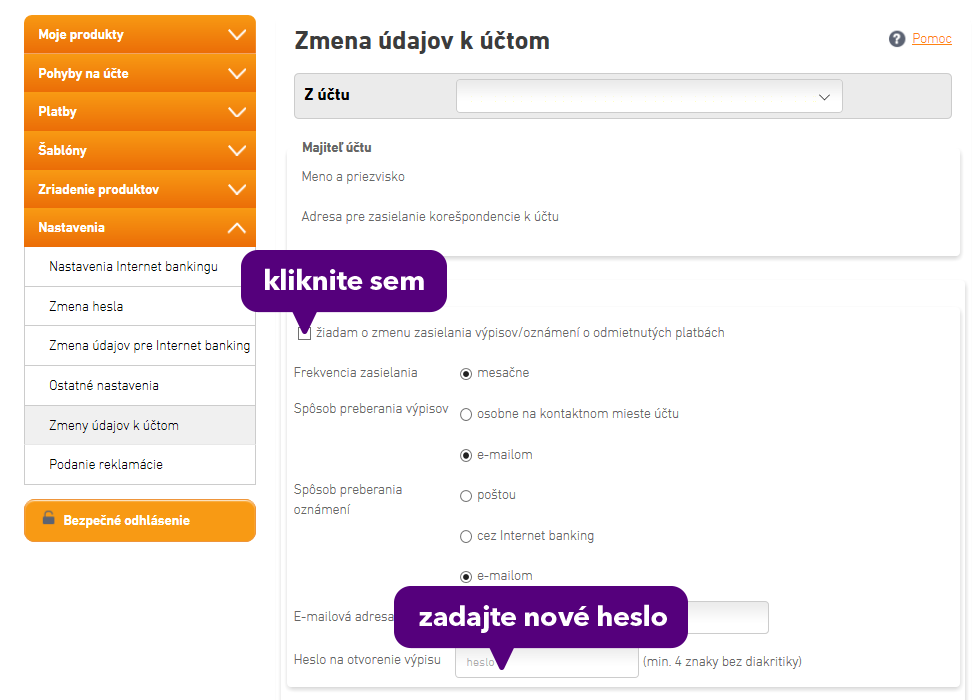Open Podanie reklamácie menu item
This screenshot has height=700, width=972.
coord(106,465)
